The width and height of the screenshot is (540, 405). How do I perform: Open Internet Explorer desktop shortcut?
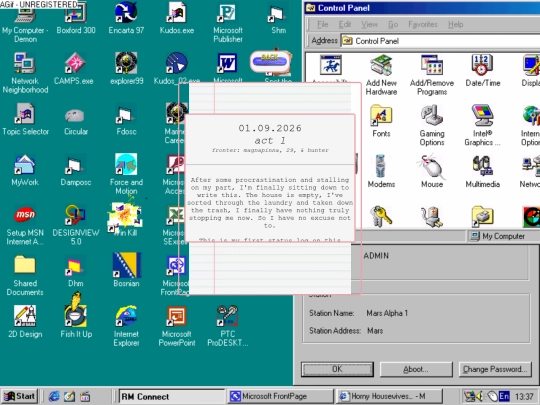coord(126,325)
